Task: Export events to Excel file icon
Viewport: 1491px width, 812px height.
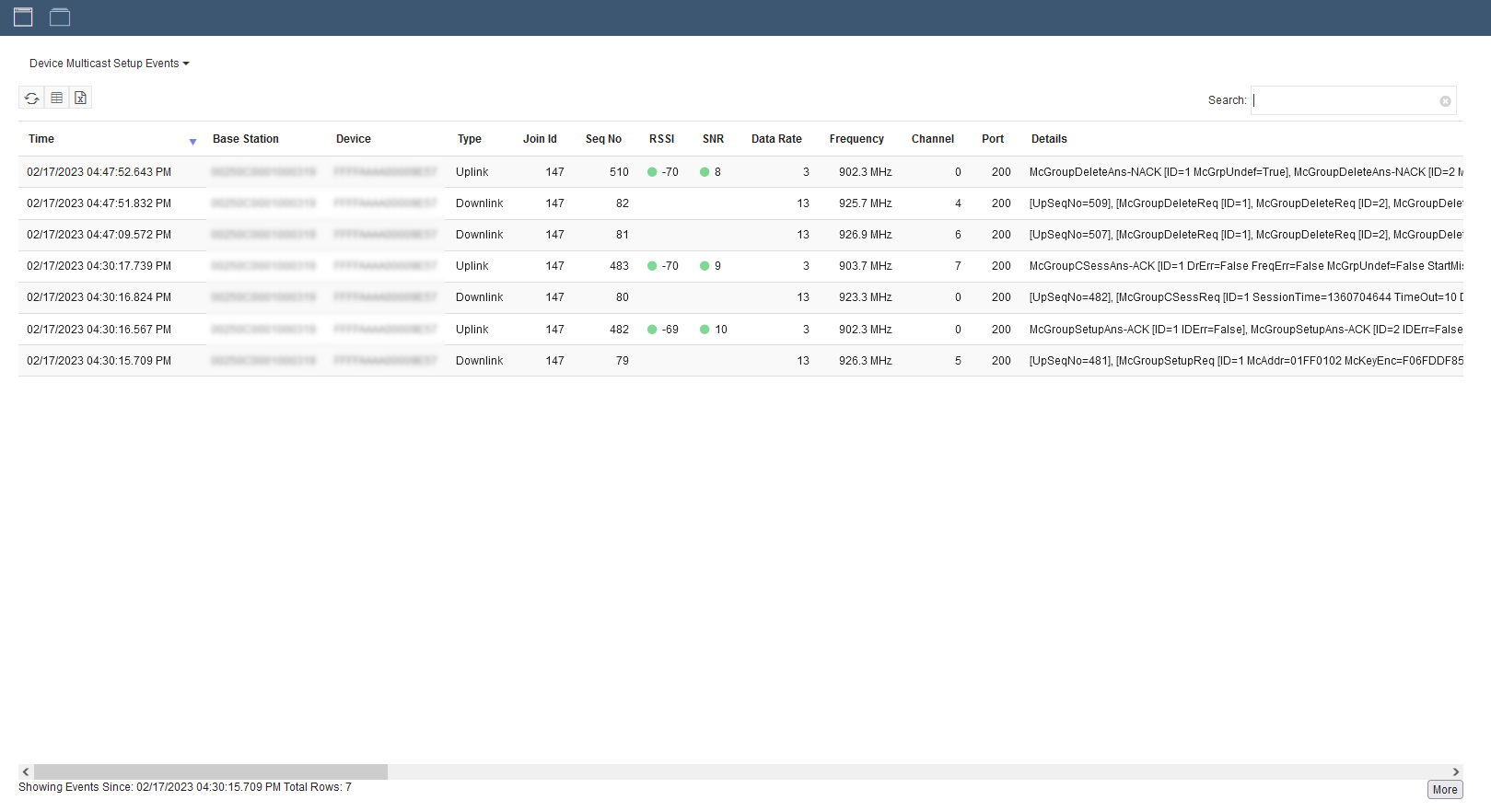Action: click(81, 99)
